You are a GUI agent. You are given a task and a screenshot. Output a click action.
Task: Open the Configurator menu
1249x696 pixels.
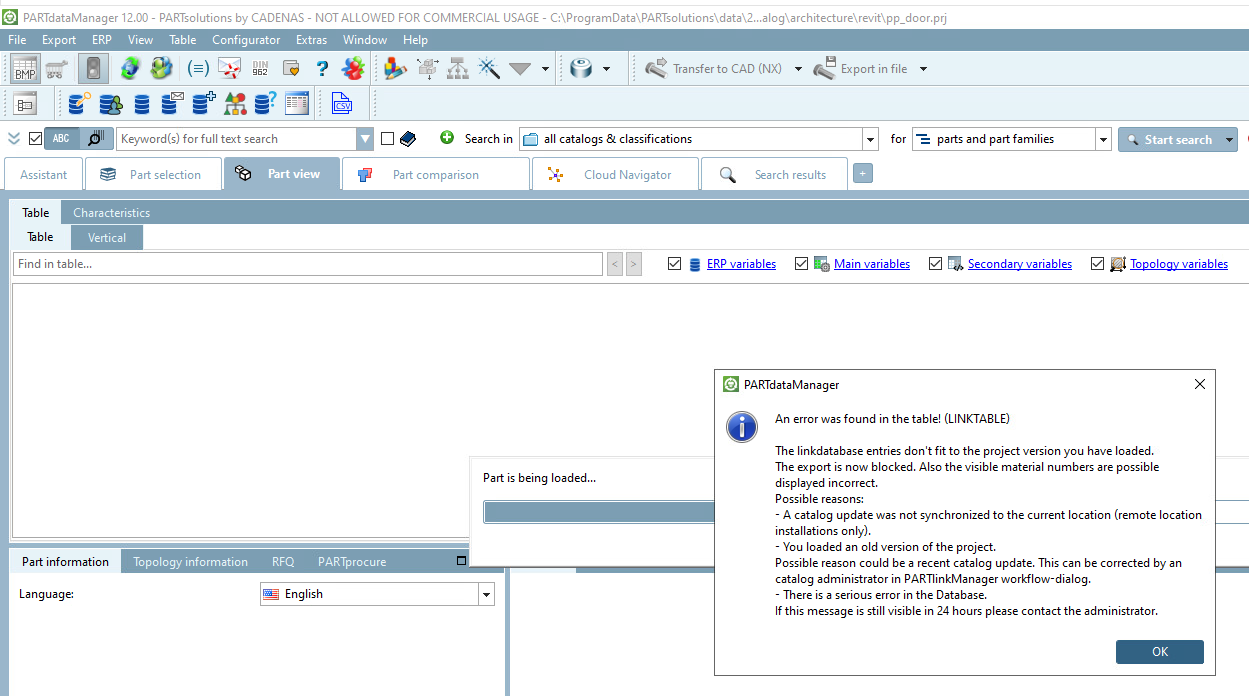pyautogui.click(x=246, y=40)
